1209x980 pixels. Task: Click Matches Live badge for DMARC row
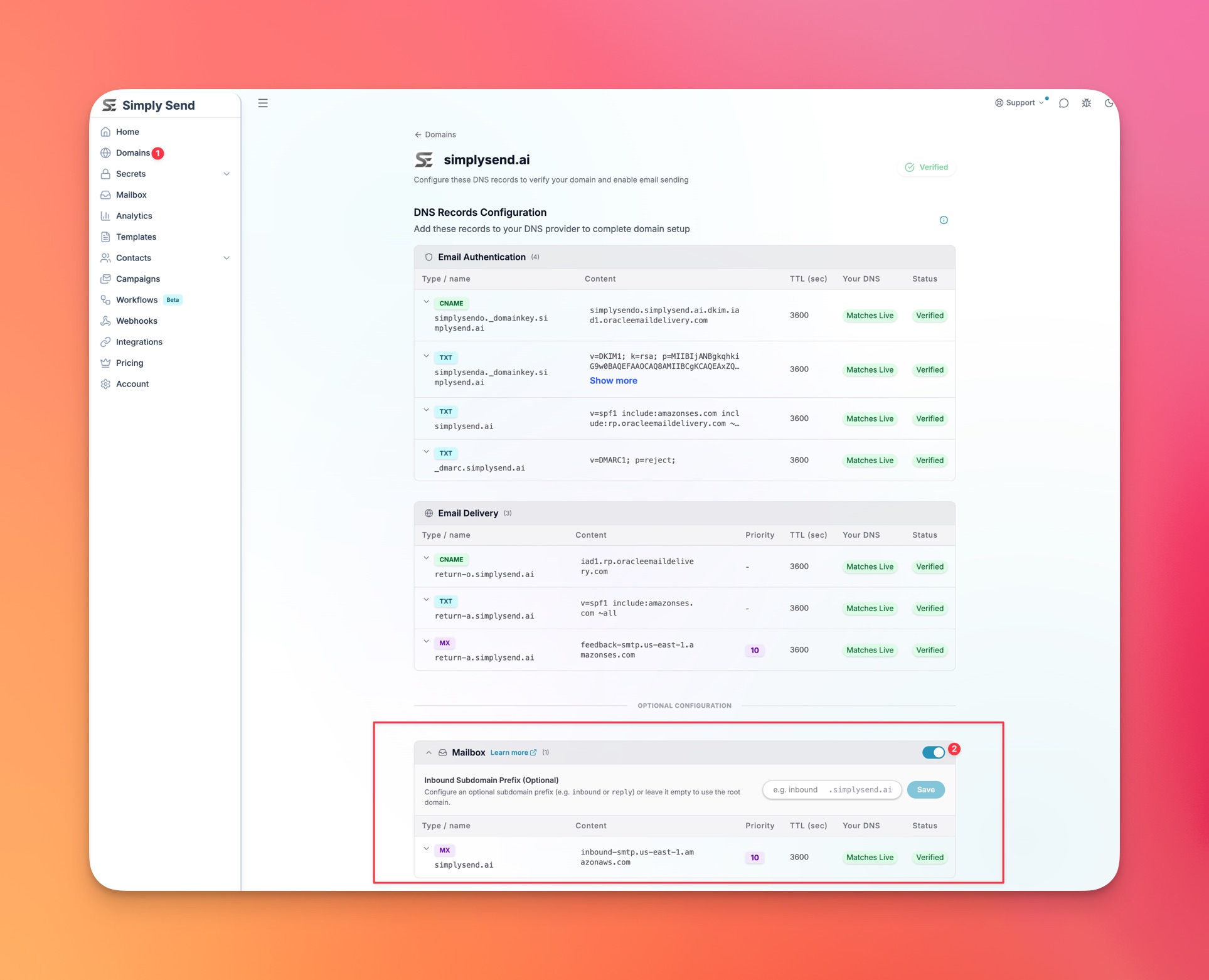tap(869, 461)
